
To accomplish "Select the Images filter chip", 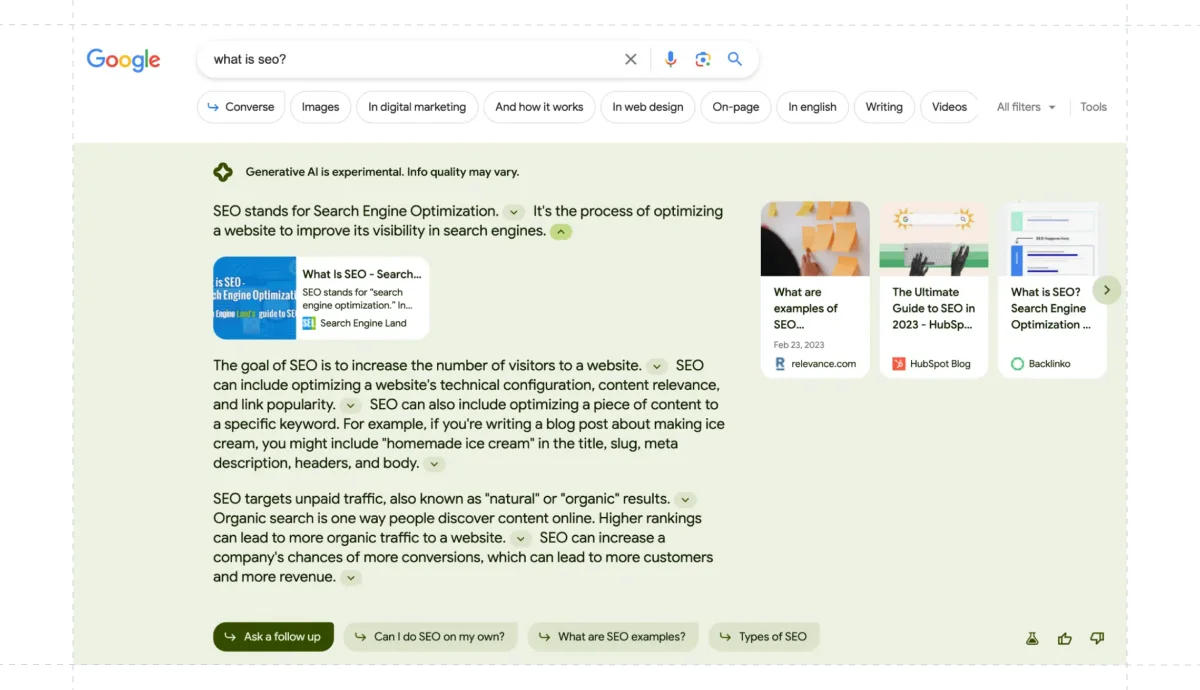I will click(x=320, y=107).
